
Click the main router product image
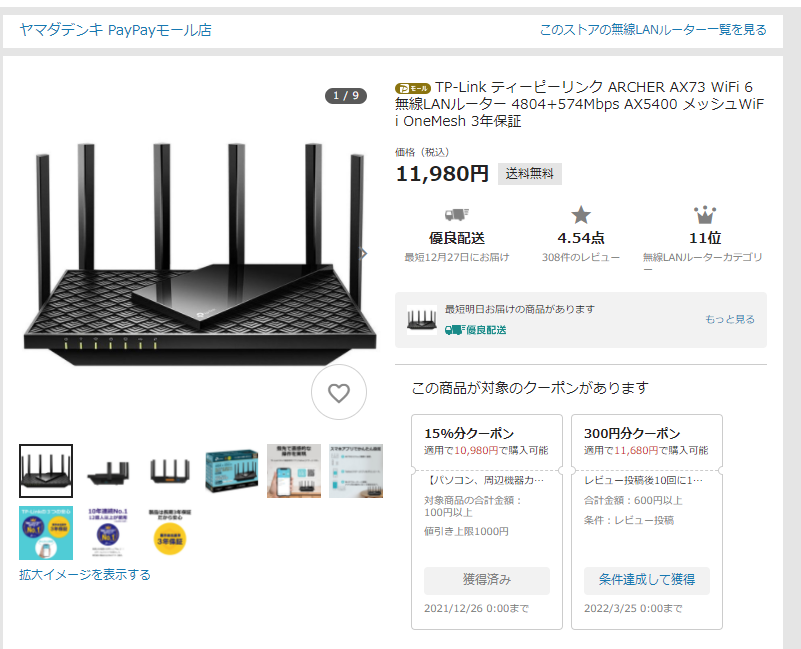200,254
